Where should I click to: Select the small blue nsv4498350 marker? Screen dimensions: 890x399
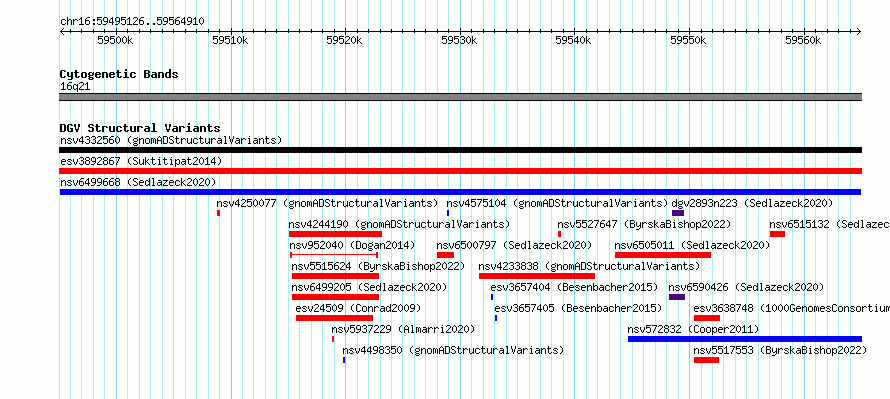tap(344, 360)
